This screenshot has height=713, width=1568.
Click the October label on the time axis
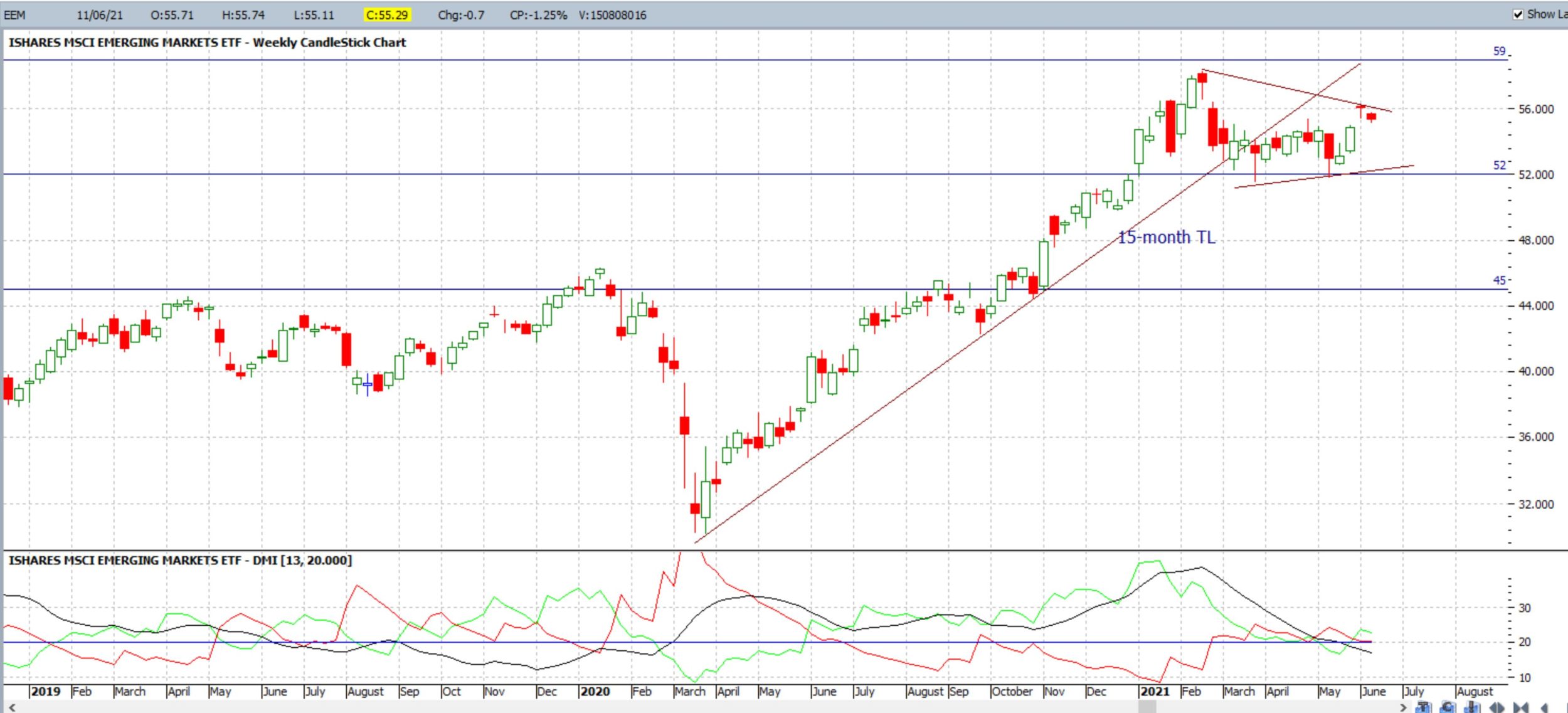[x=1012, y=691]
